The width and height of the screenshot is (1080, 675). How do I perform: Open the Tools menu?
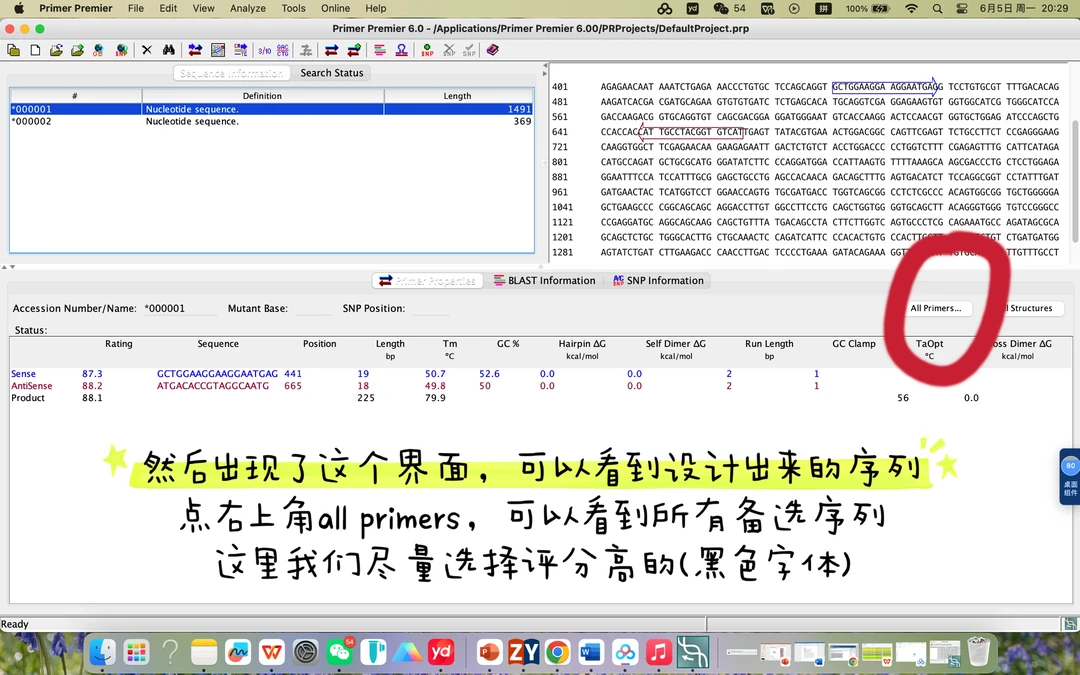coord(293,8)
